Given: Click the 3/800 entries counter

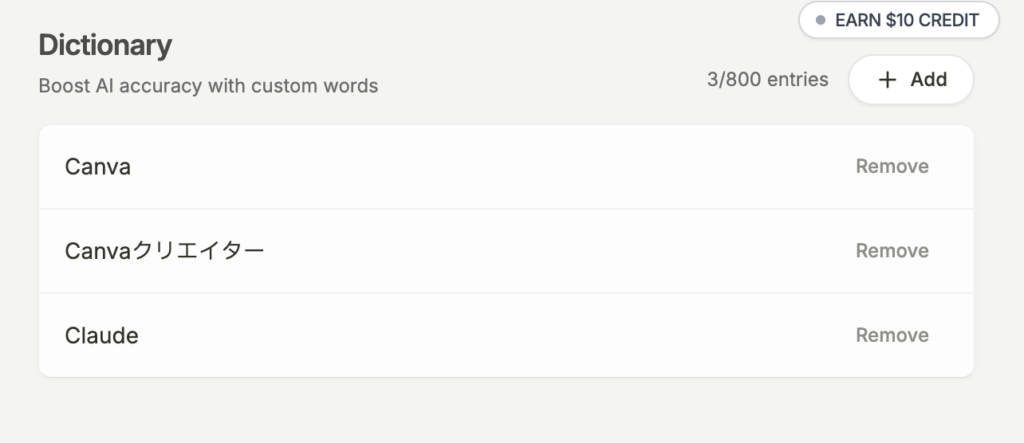Looking at the screenshot, I should pos(767,80).
